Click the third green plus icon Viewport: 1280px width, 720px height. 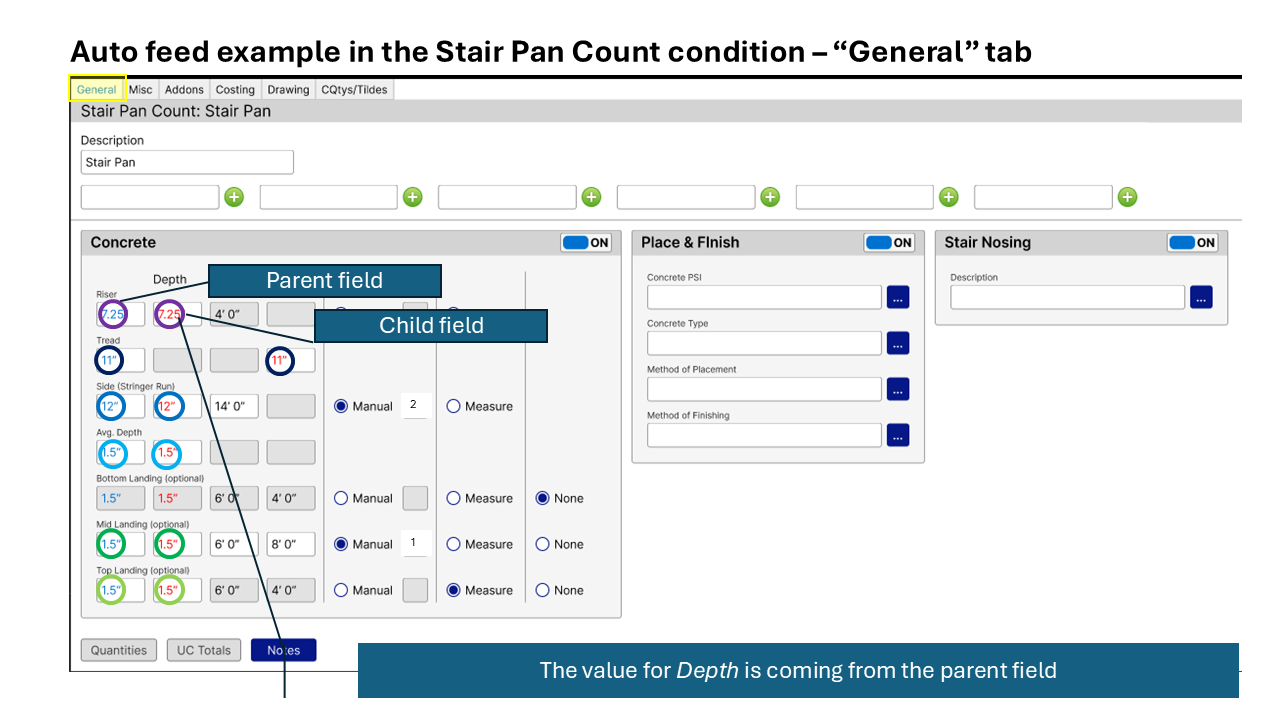(591, 197)
